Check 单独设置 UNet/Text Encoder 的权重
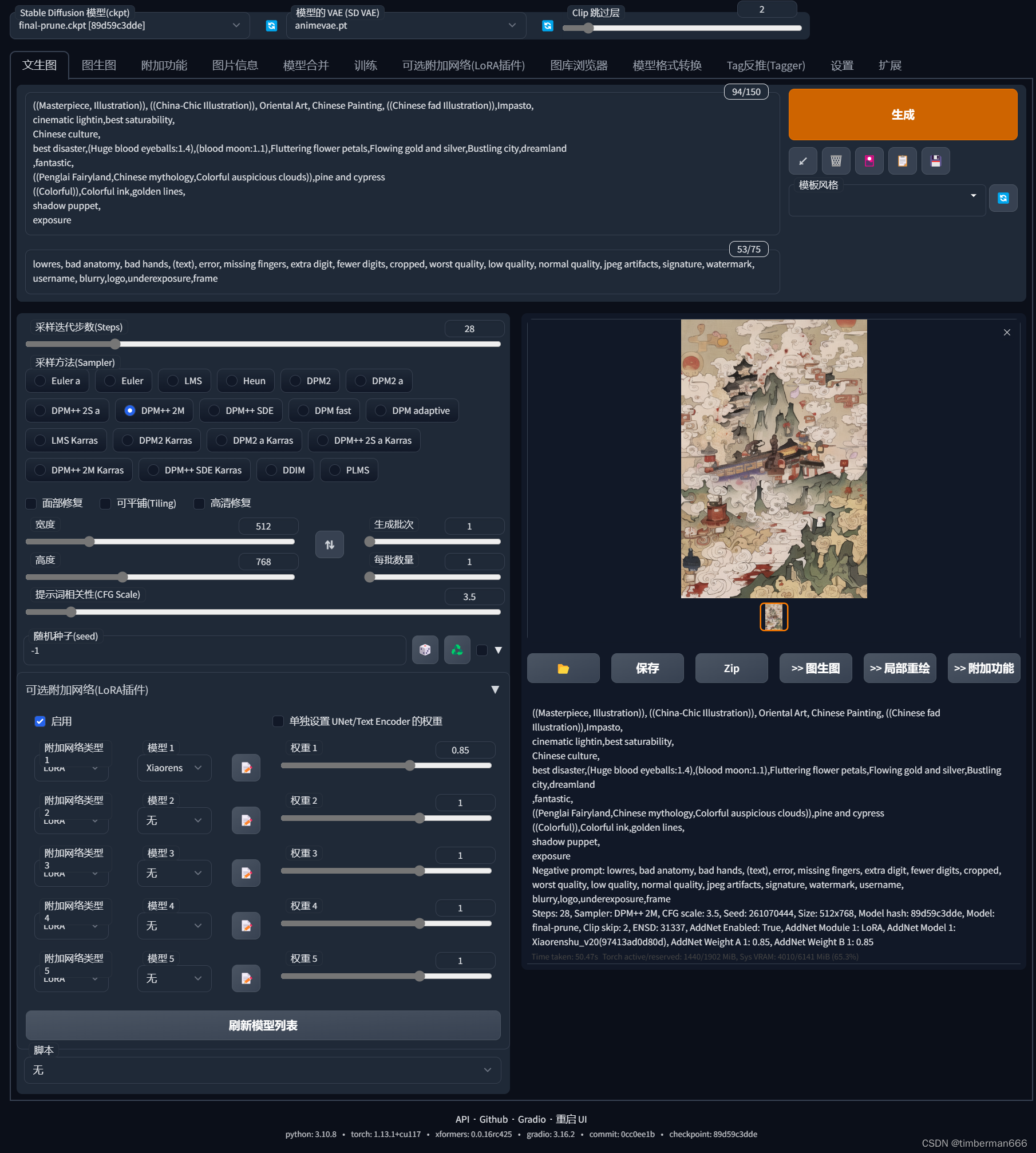 coord(278,721)
